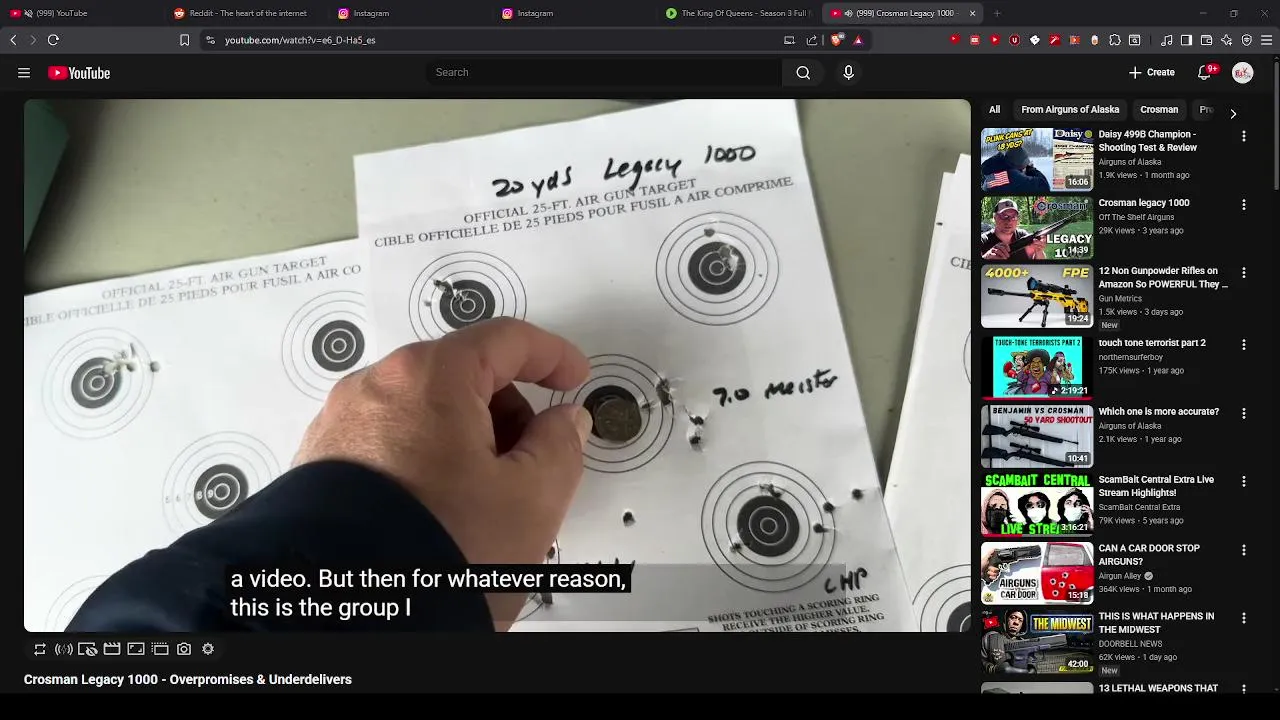Open the music note media control icon
The width and height of the screenshot is (1280, 720).
point(1166,40)
